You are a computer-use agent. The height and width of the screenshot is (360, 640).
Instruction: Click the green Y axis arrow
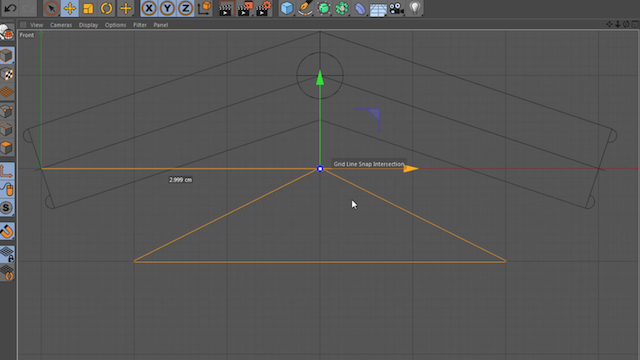click(x=320, y=78)
